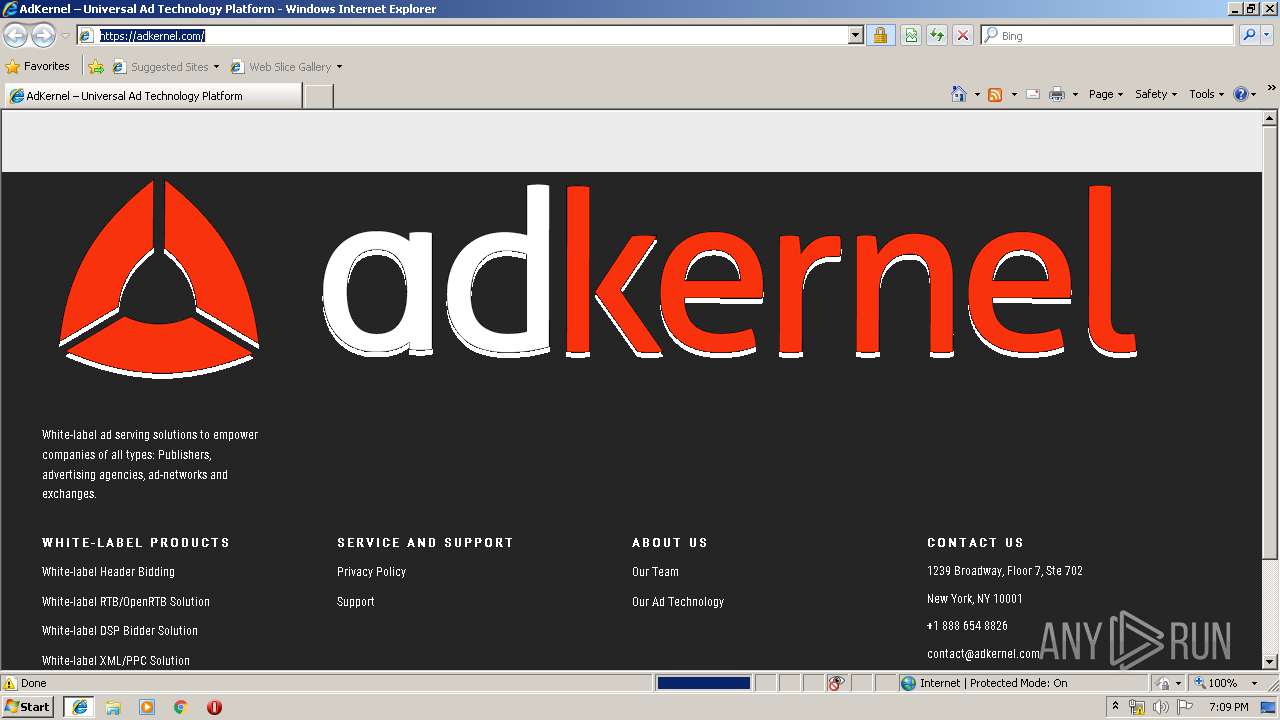Click the Print icon
This screenshot has height=720, width=1280.
(1057, 94)
